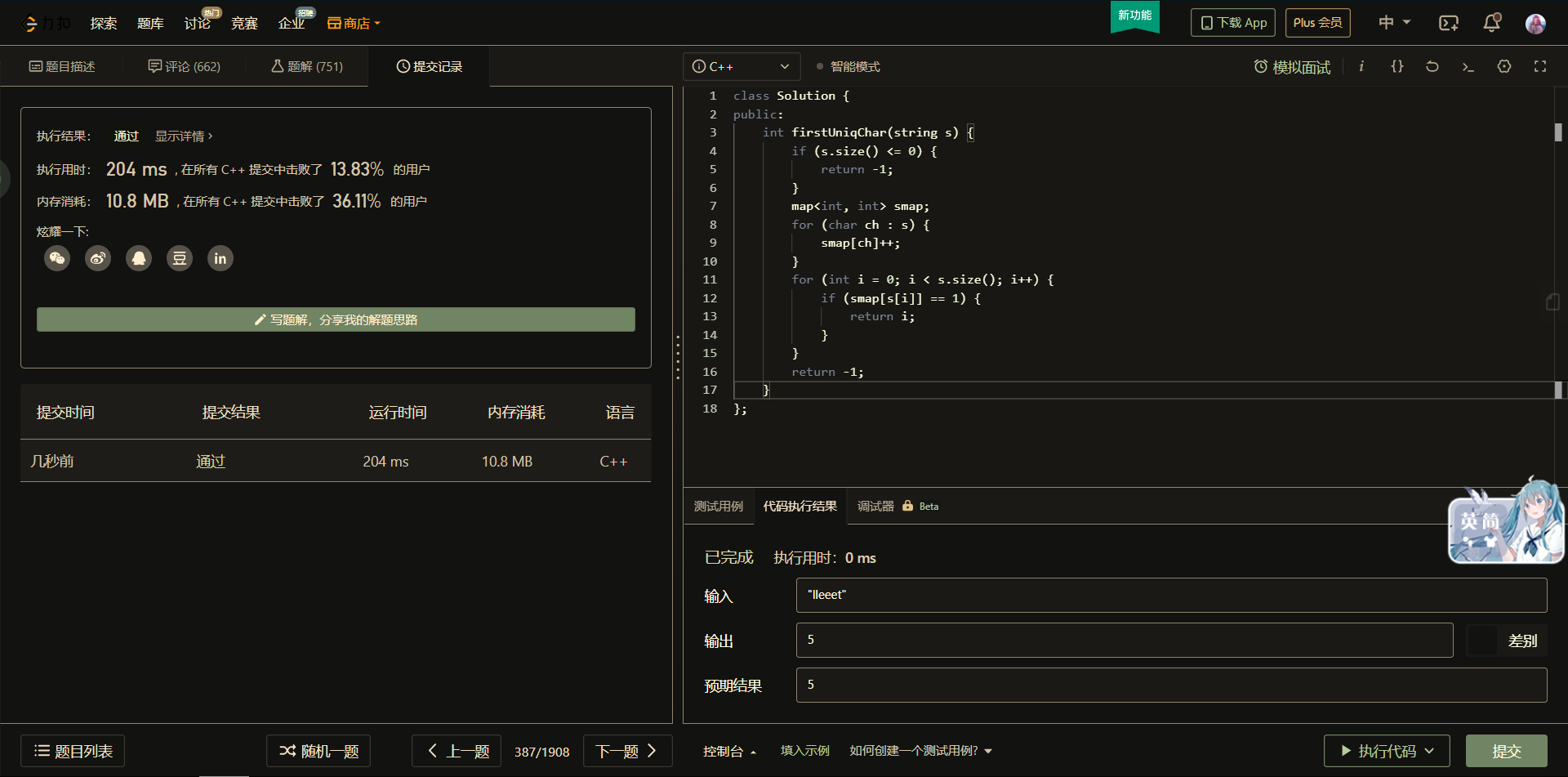The height and width of the screenshot is (777, 1568).
Task: Open editor settings gear
Action: 1504,66
